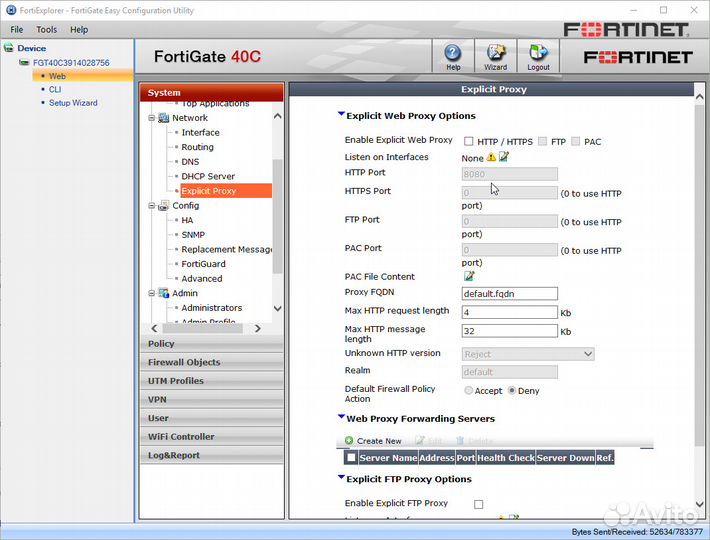Screen dimensions: 710x540
Task: Select the Deny radio button
Action: [x=512, y=390]
